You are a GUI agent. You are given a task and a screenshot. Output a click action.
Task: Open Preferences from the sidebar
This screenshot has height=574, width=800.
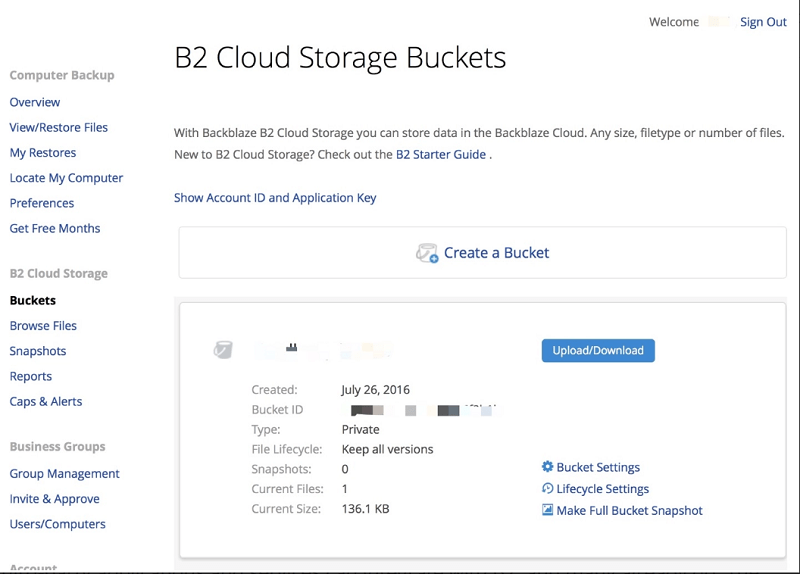pos(42,203)
